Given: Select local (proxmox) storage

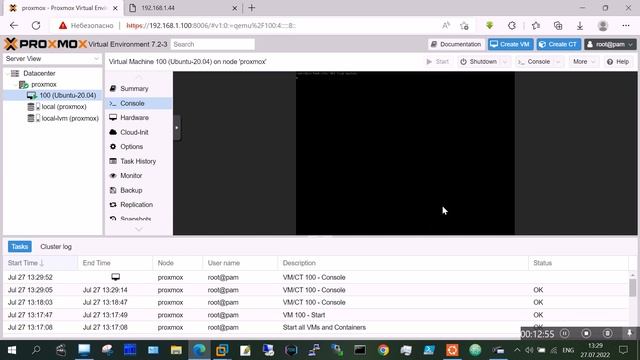Looking at the screenshot, I should click(x=64, y=107).
